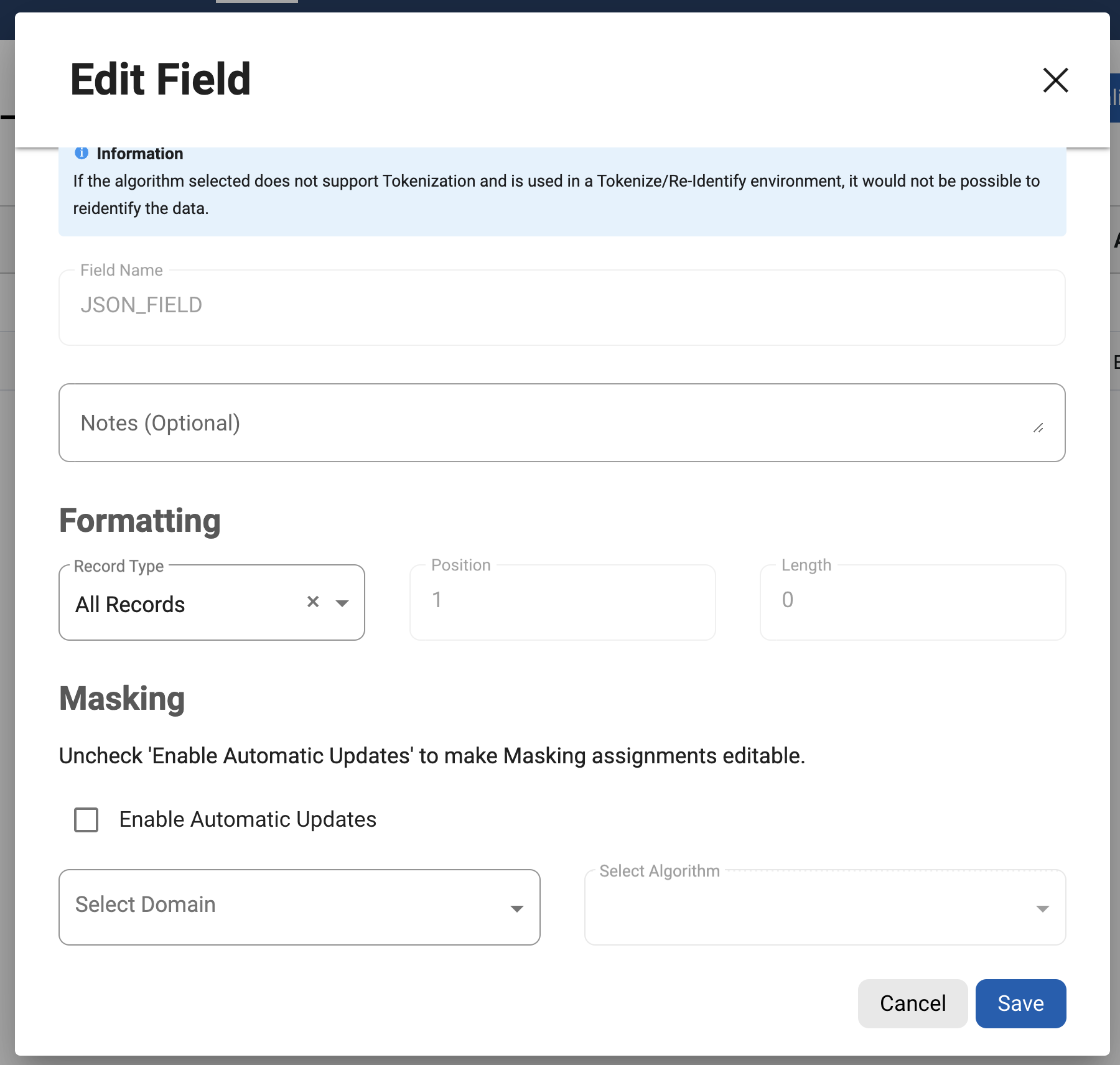Check the Enable Automatic Updates checkbox
This screenshot has height=1065, width=1120.
click(86, 819)
